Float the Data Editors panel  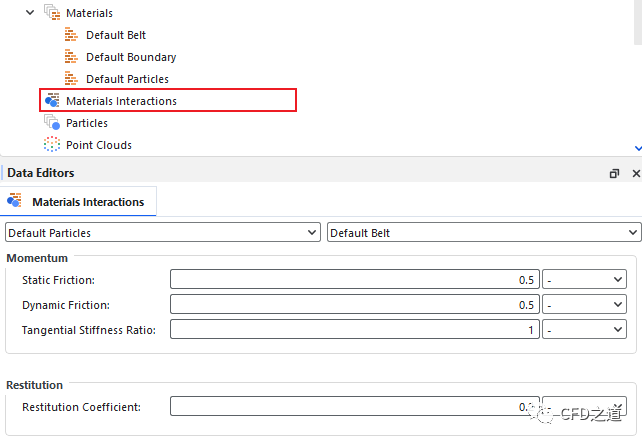(614, 173)
